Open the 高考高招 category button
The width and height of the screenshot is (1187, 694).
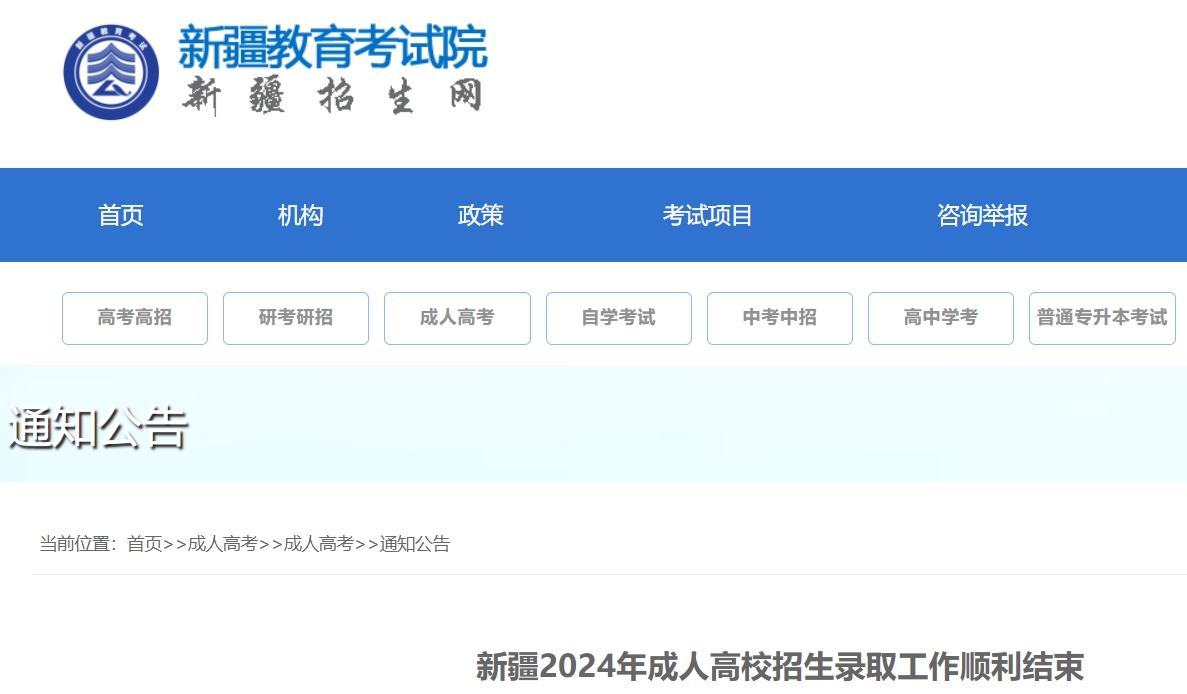tap(135, 318)
